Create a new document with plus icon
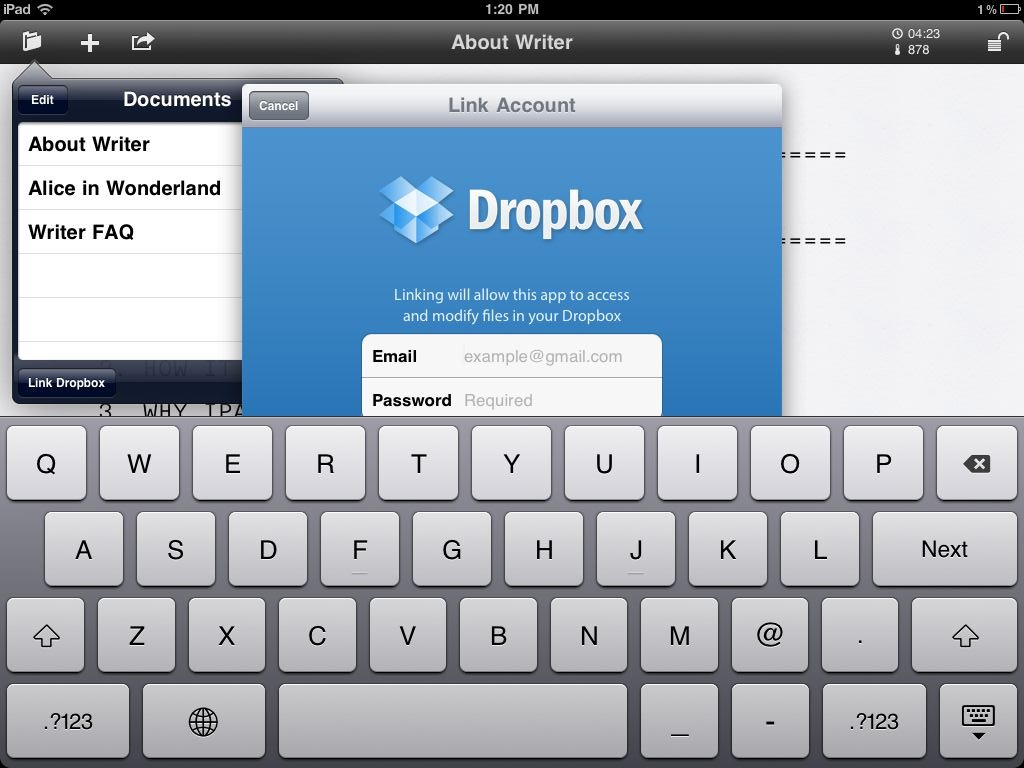The width and height of the screenshot is (1024, 768). tap(89, 43)
